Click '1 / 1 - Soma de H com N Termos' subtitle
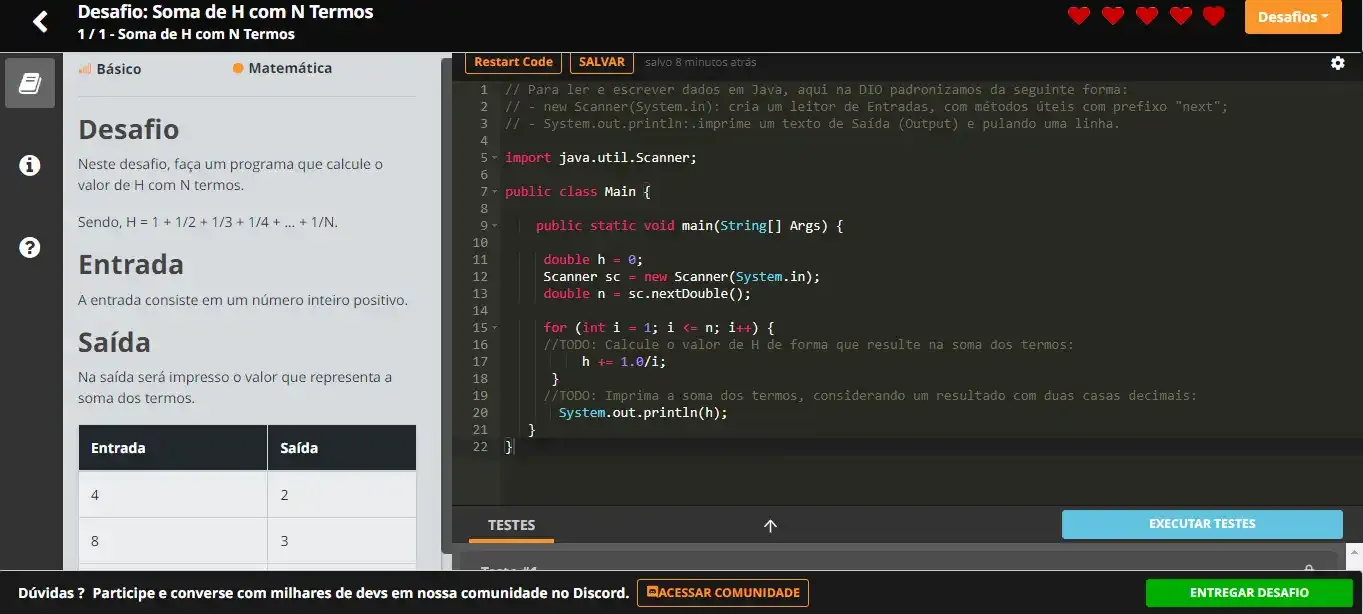 (x=186, y=34)
